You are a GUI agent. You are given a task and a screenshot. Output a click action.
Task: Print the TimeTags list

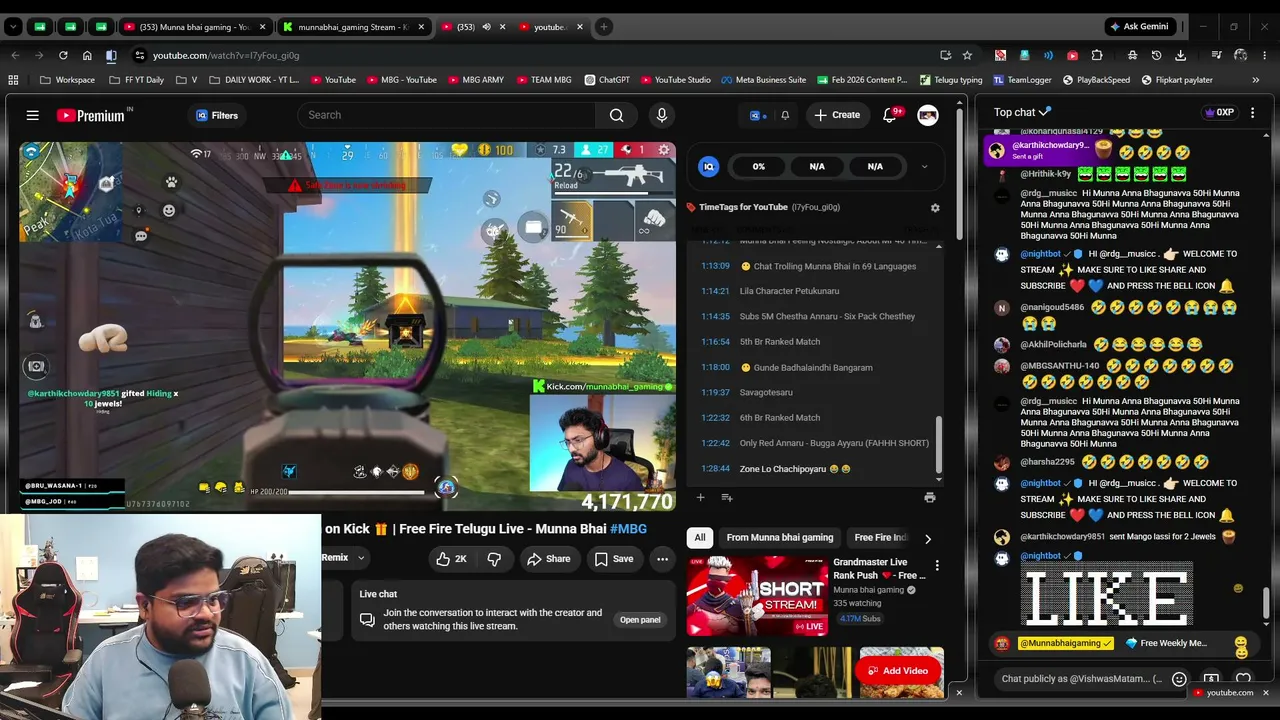[x=929, y=497]
